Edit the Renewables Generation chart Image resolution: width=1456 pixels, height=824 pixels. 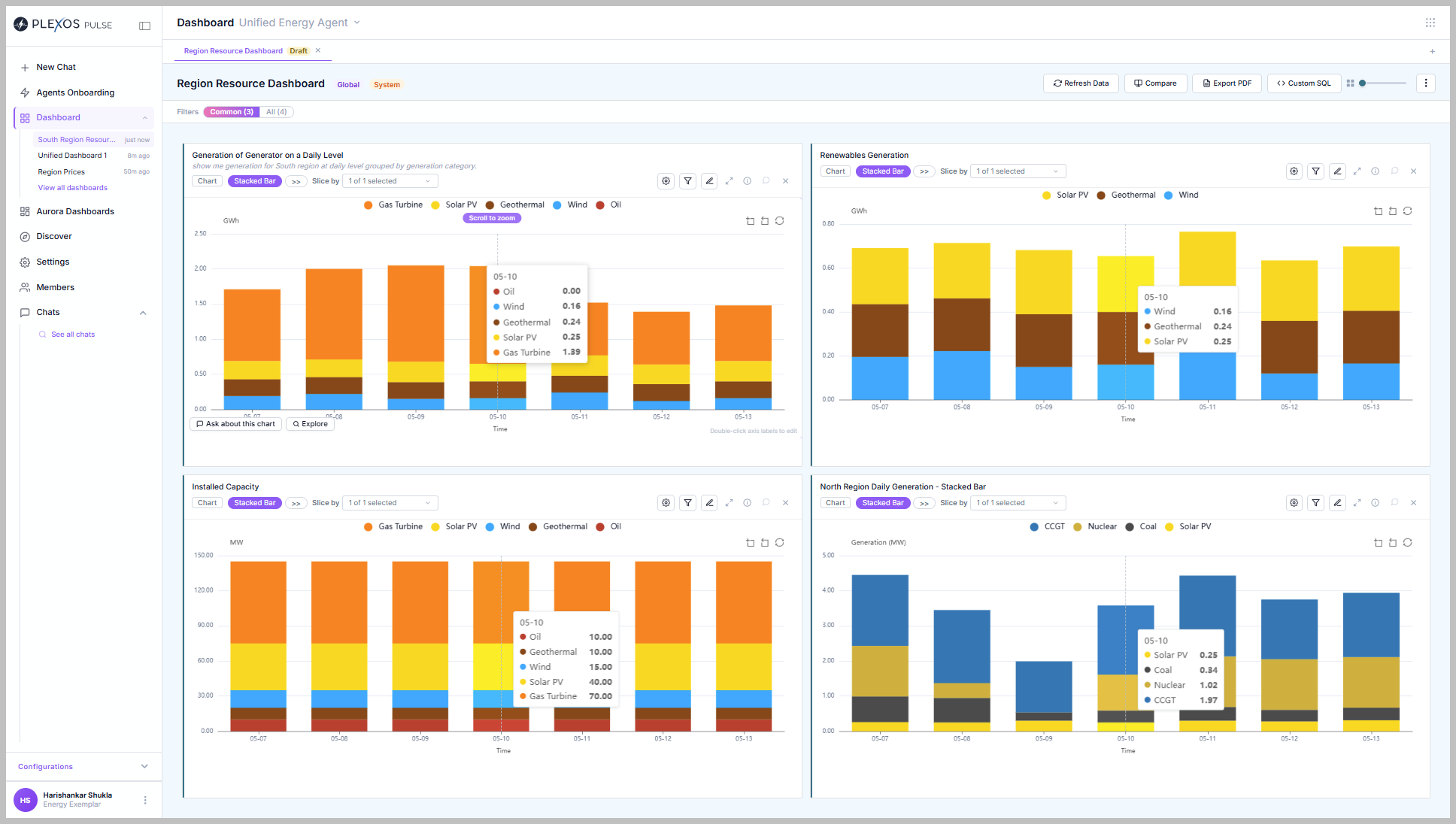pos(1337,171)
